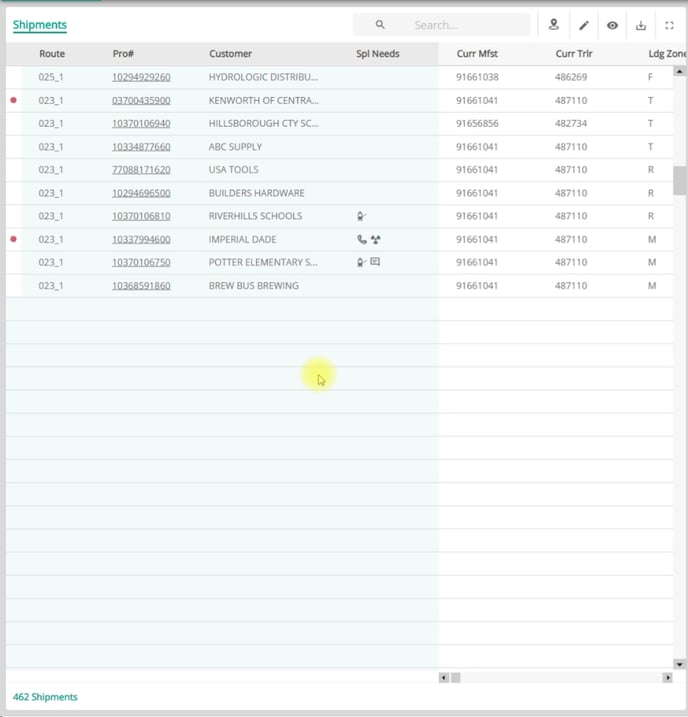Screen dimensions: 688x717
Task: Expand the panel to fullscreen
Action: tap(670, 25)
